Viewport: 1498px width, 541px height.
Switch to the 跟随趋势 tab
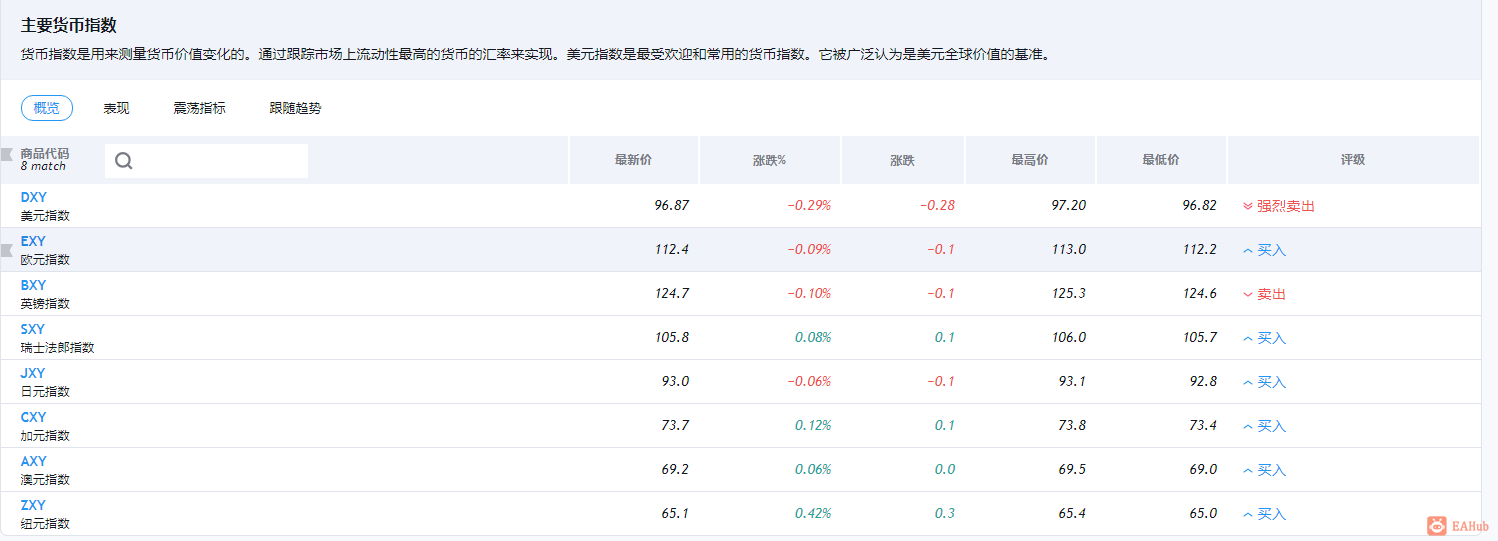pos(295,108)
